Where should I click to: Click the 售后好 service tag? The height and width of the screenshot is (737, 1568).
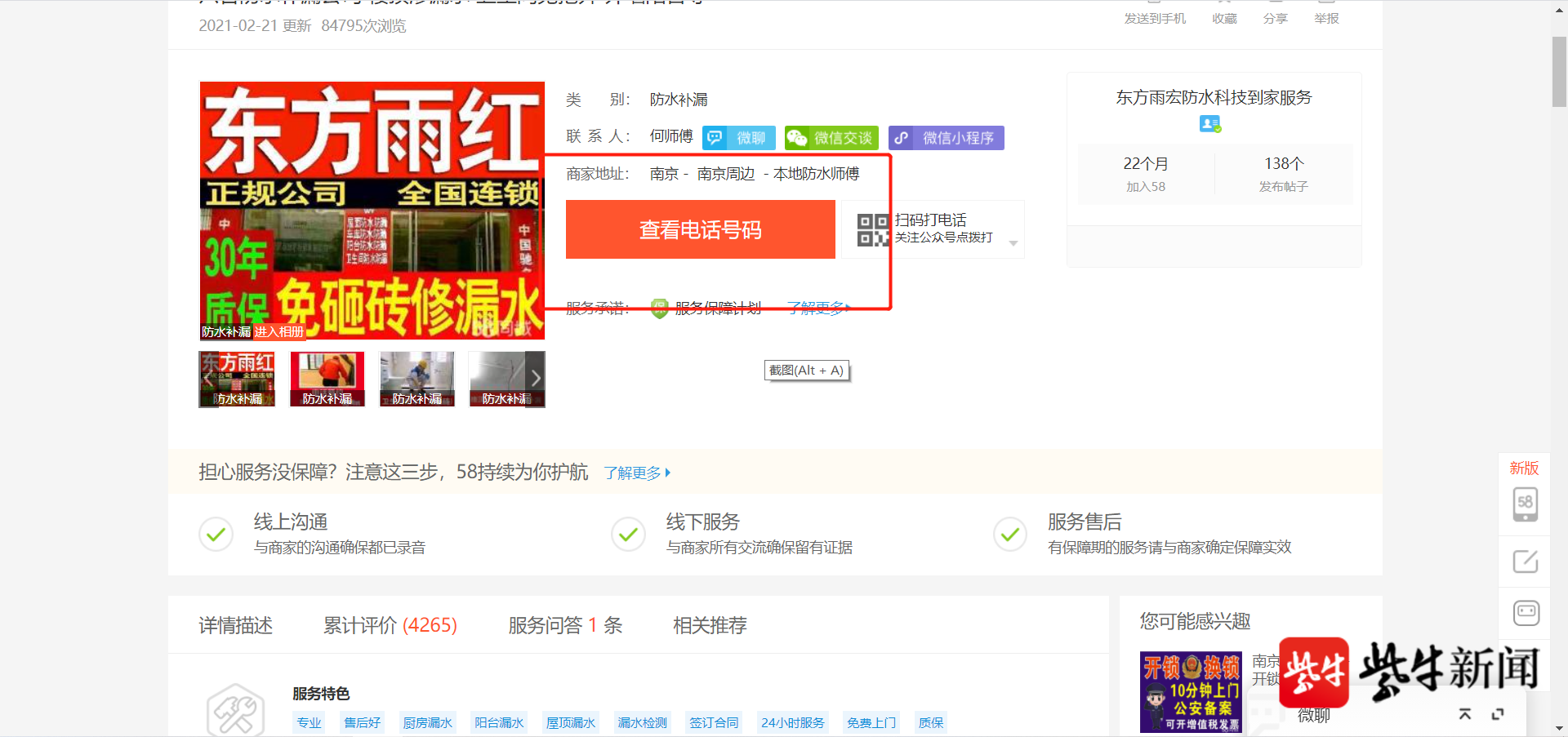[x=363, y=722]
